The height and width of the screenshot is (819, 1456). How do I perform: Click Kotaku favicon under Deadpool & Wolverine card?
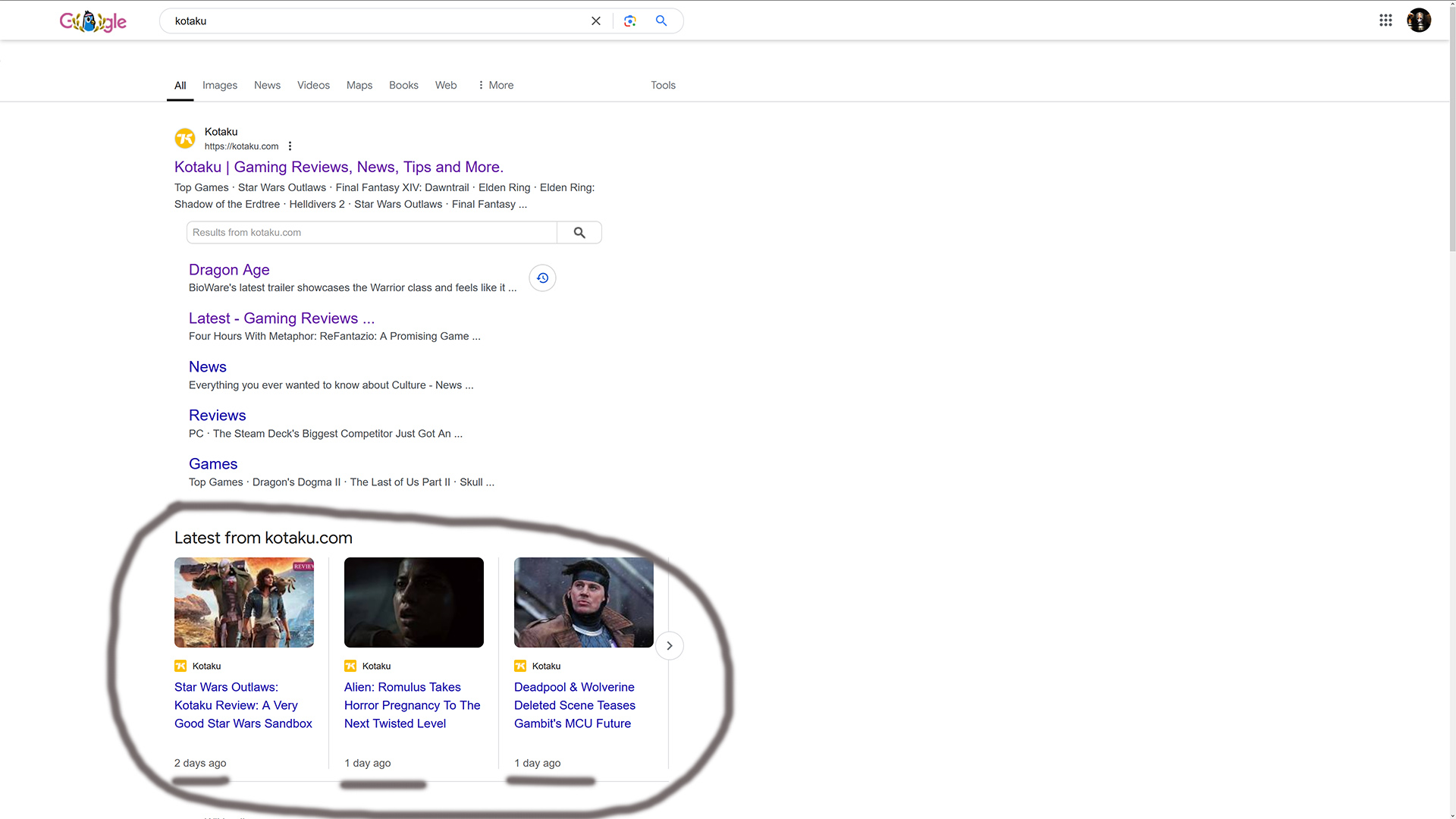coord(520,667)
